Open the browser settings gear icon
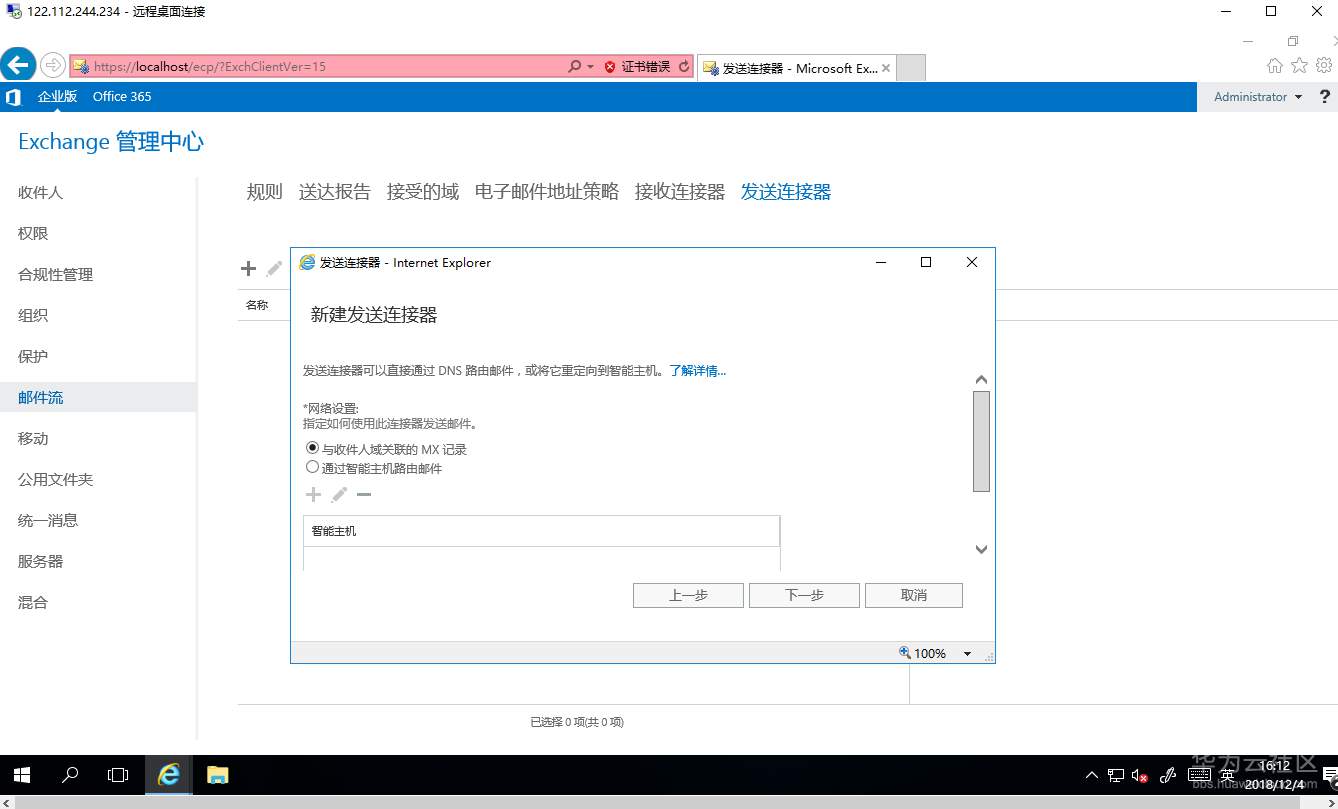The height and width of the screenshot is (809, 1338). pyautogui.click(x=1323, y=65)
